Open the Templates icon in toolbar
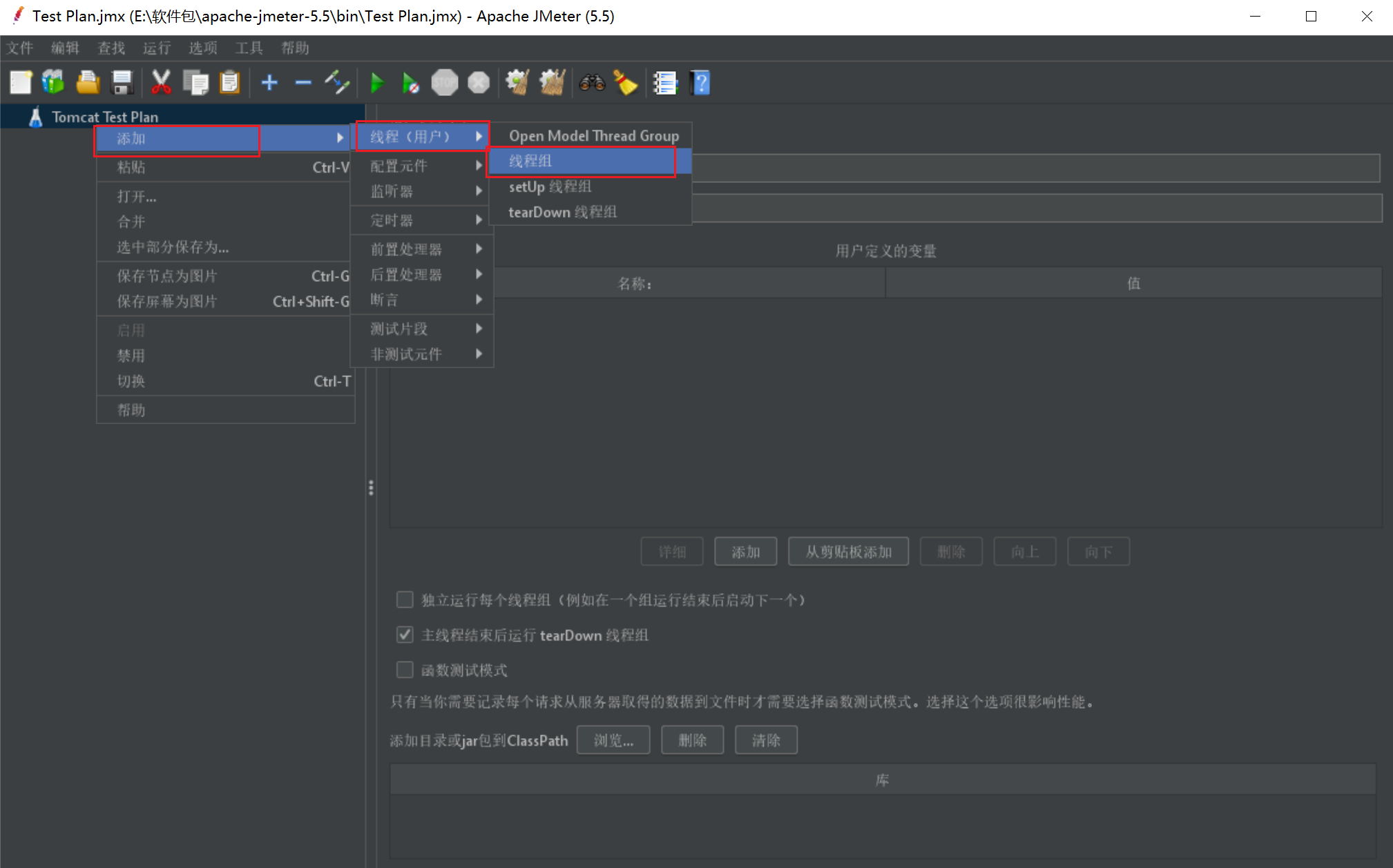The width and height of the screenshot is (1393, 868). pyautogui.click(x=54, y=83)
